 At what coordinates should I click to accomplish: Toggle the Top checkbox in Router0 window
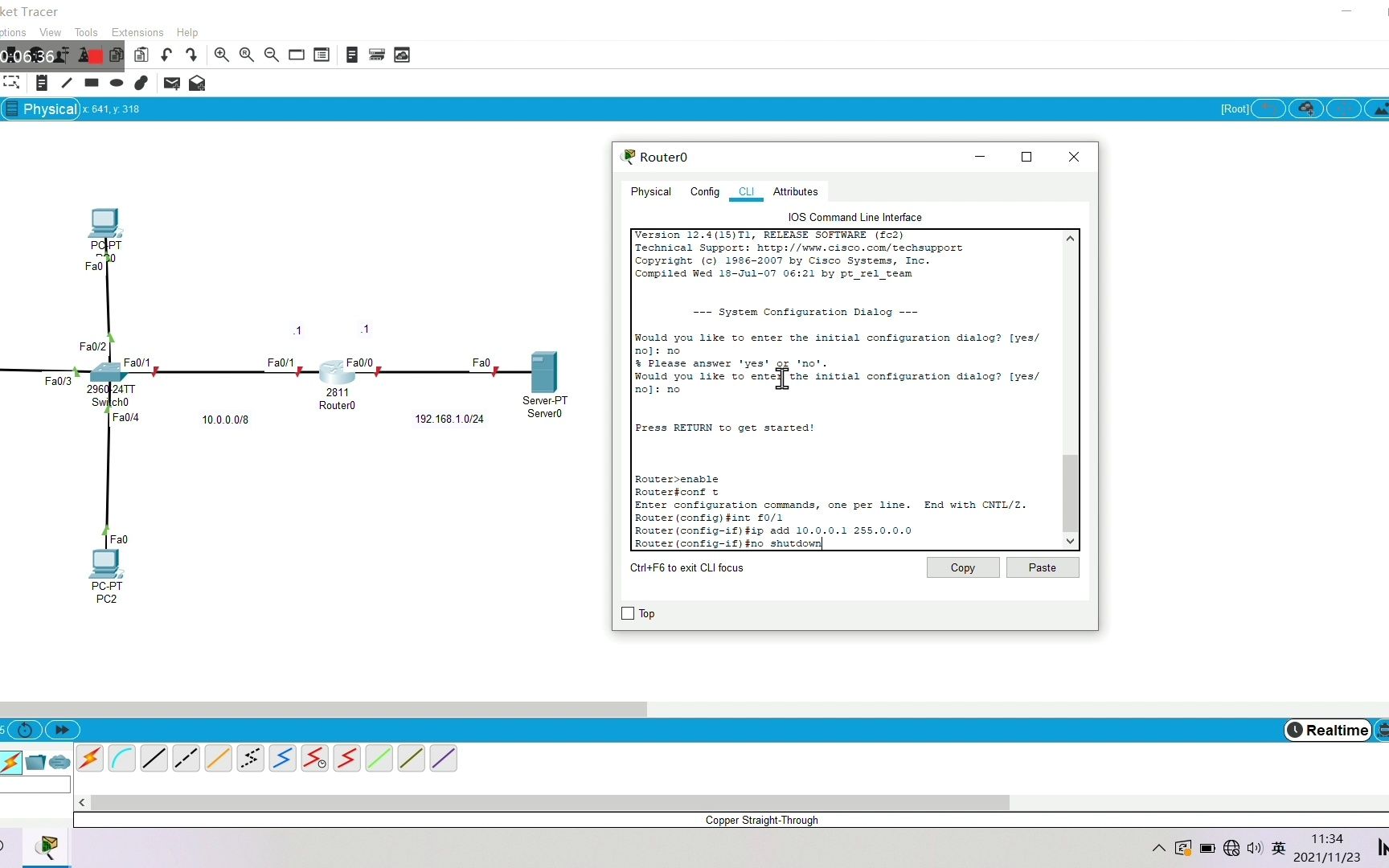click(629, 613)
